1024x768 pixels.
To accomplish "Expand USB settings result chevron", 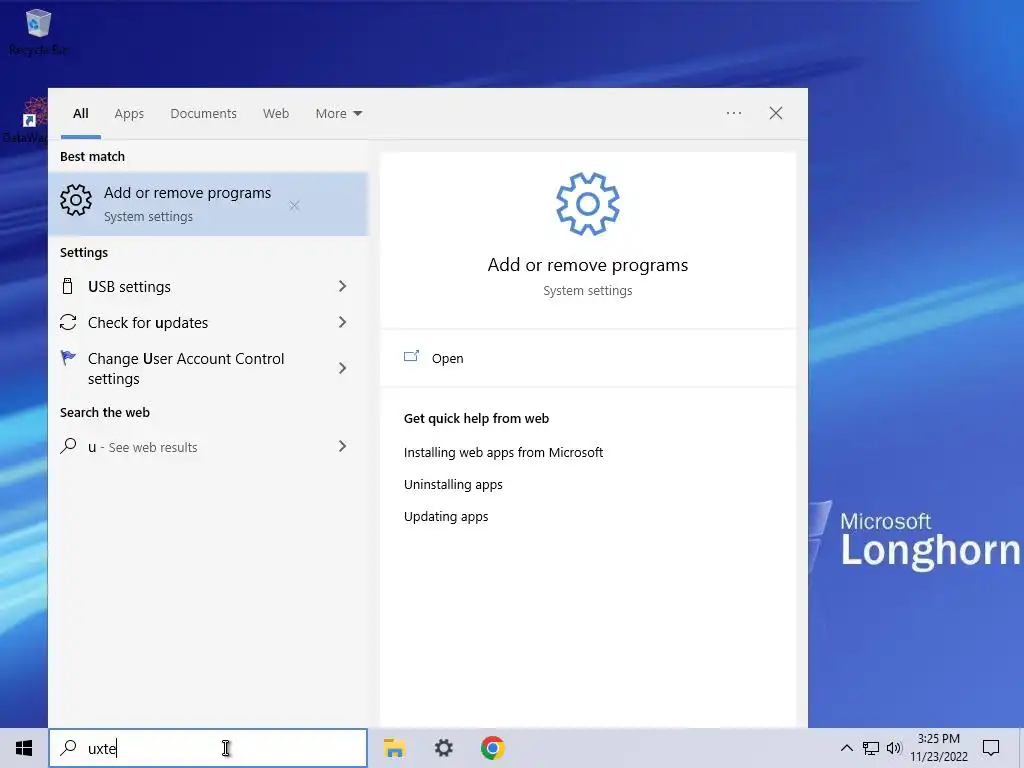I will click(342, 286).
